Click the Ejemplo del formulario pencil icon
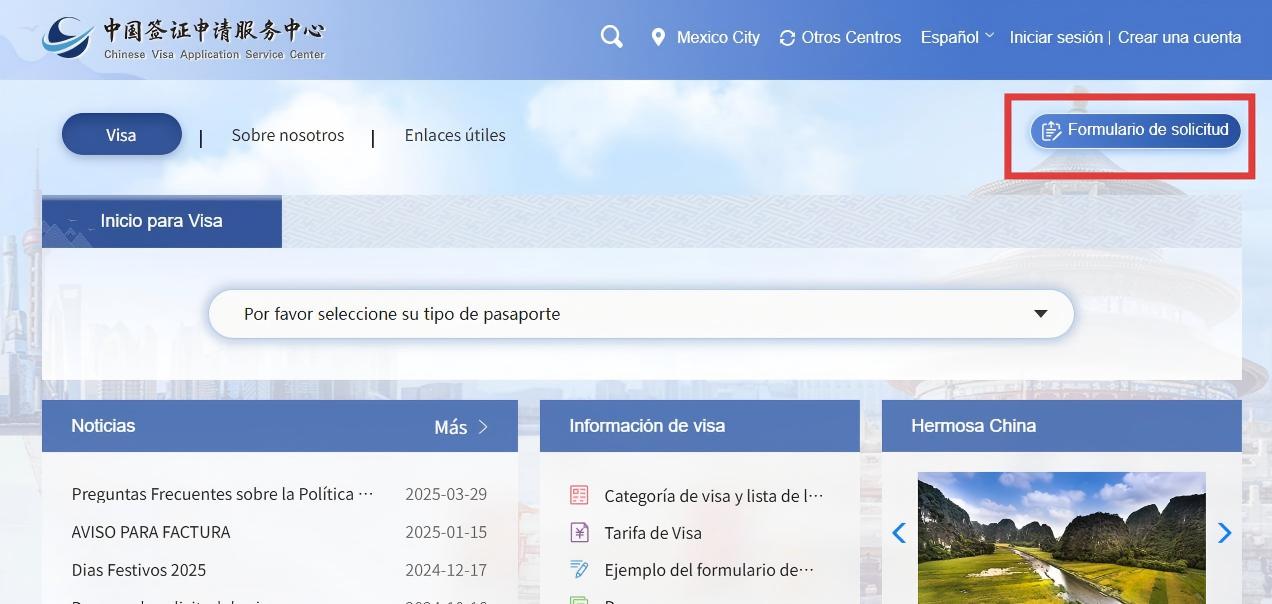Screen dimensions: 1272x604 pyautogui.click(x=579, y=570)
